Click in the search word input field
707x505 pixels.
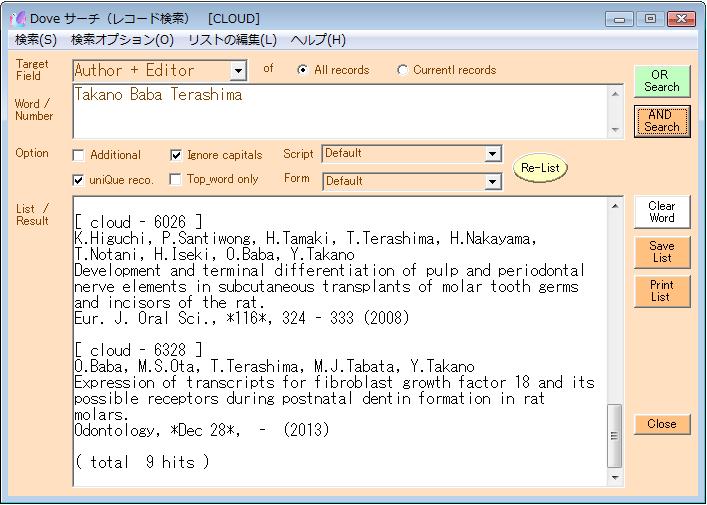[x=340, y=110]
